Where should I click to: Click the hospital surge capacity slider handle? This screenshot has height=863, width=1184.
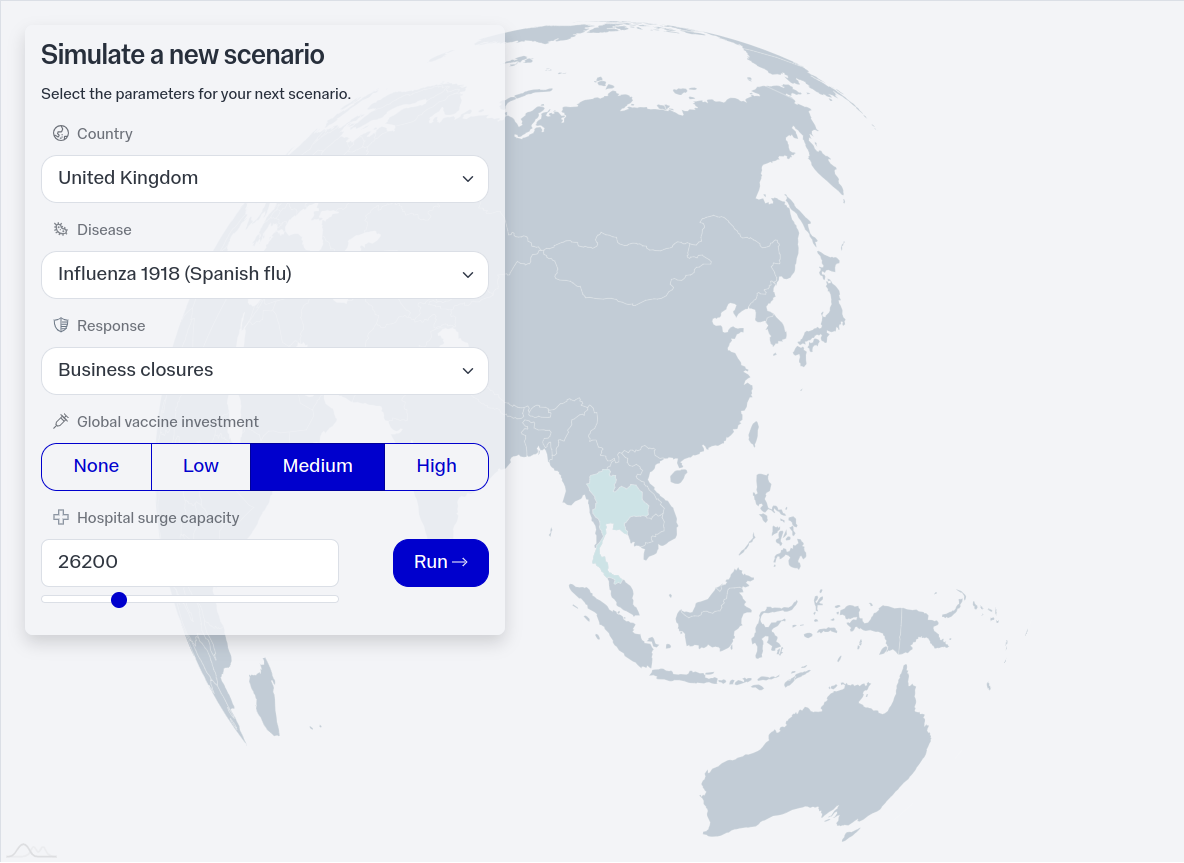click(119, 600)
